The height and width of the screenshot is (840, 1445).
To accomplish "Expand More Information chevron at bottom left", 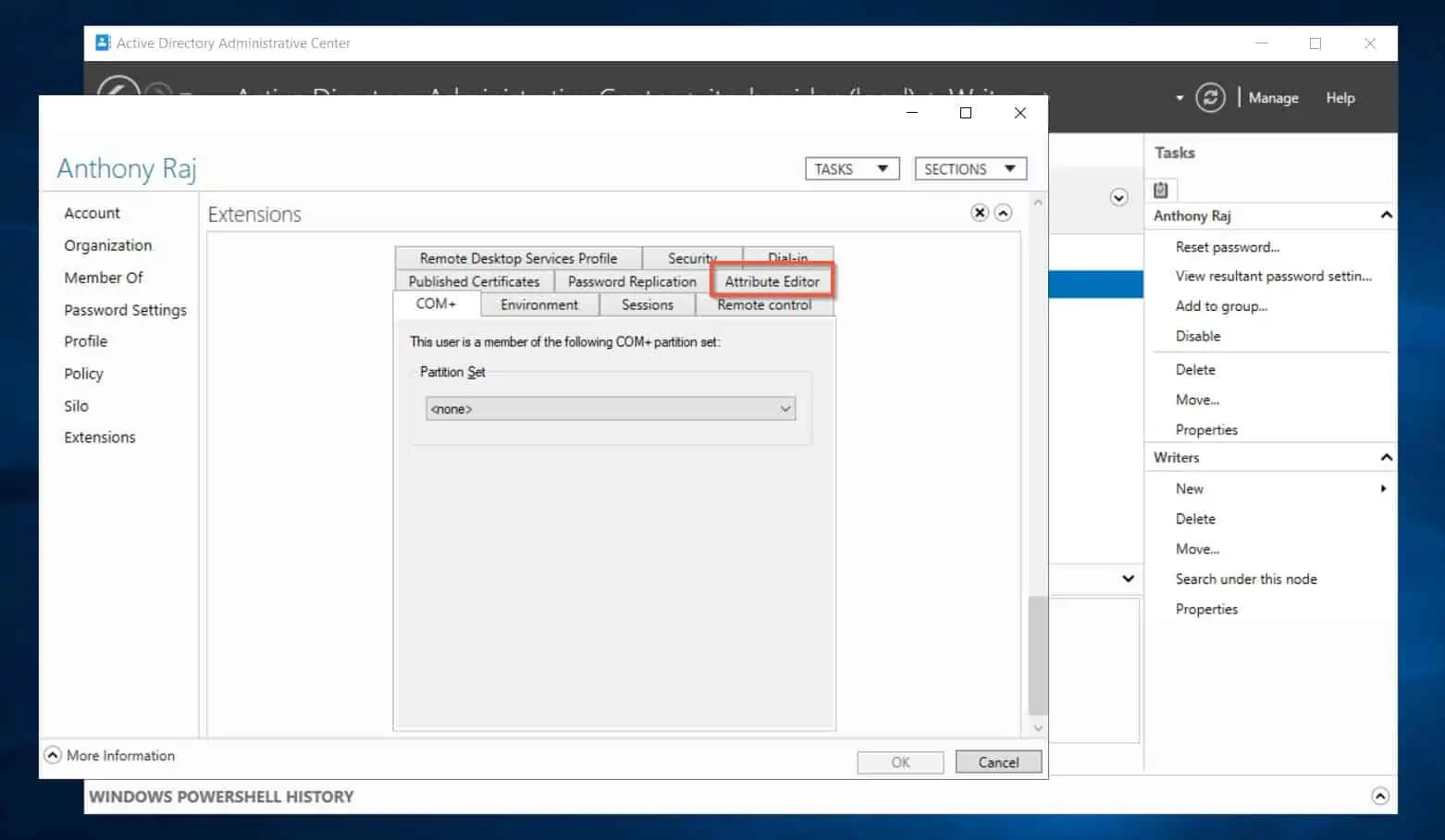I will [53, 755].
